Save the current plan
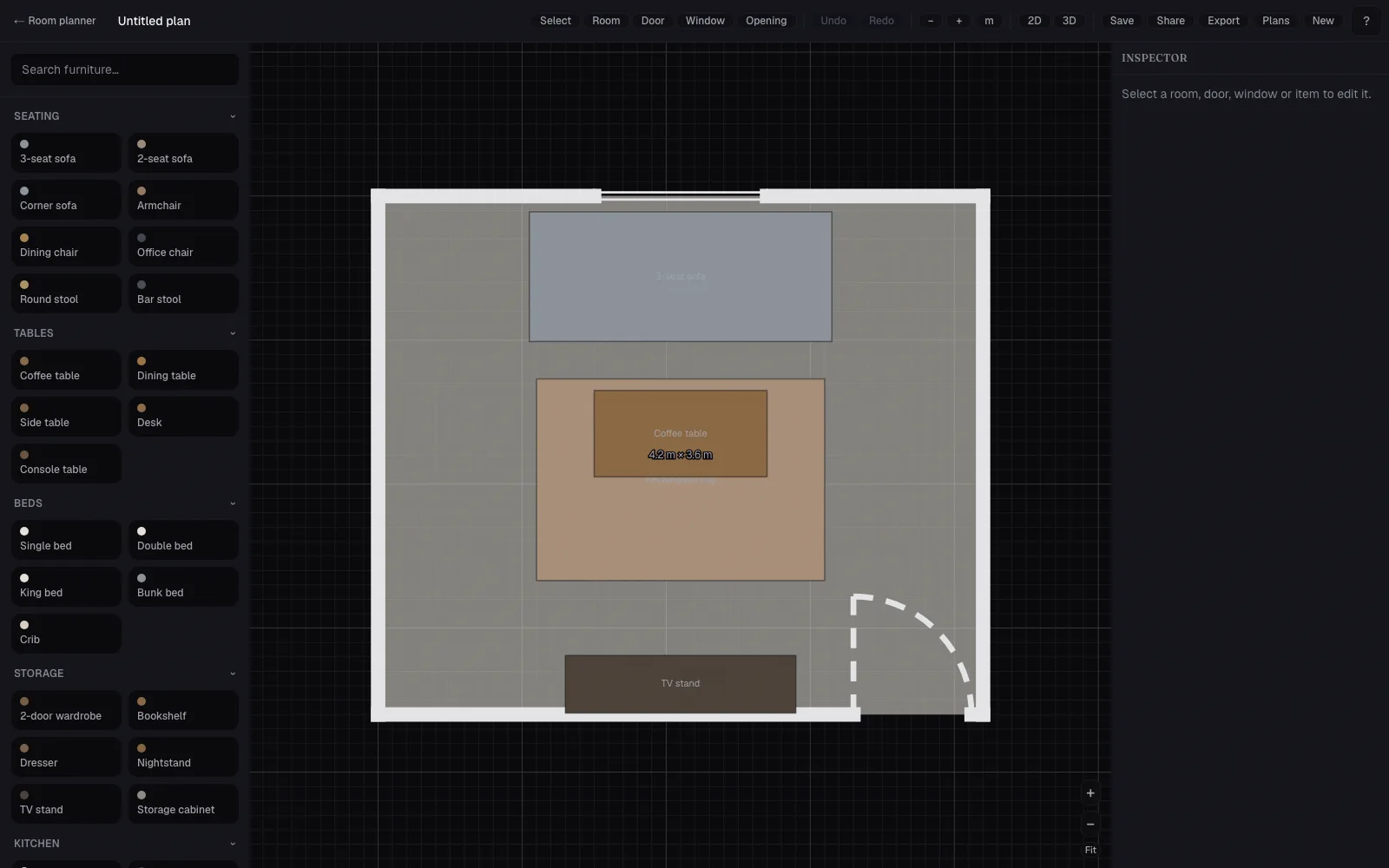The height and width of the screenshot is (868, 1389). click(x=1122, y=21)
